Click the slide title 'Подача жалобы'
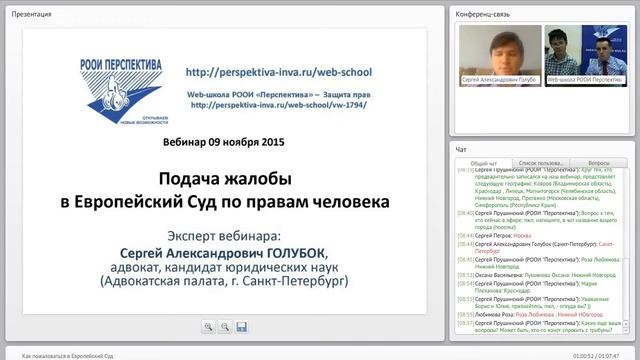Screen dimensions: 640x360 225,179
